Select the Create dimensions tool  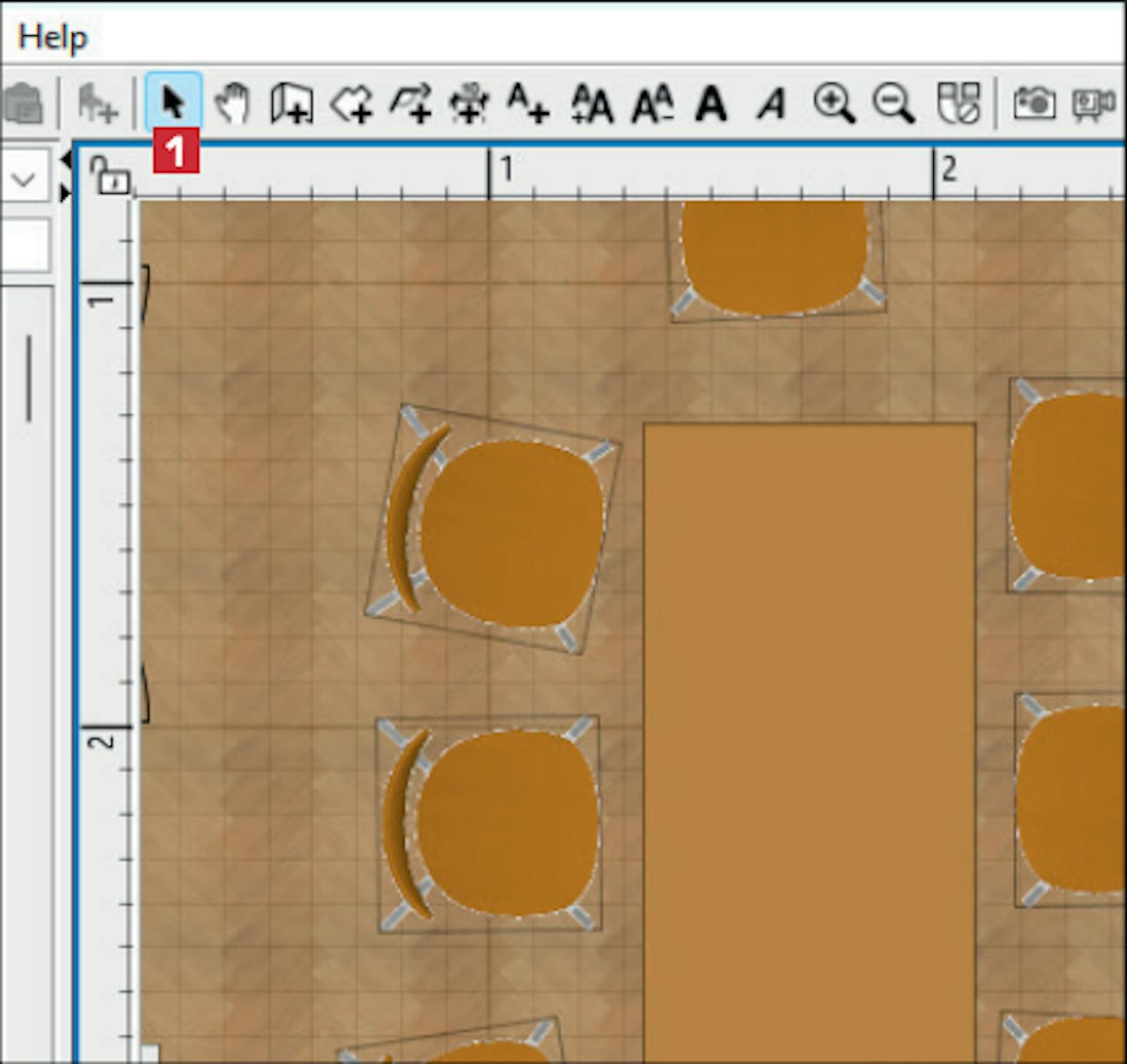pos(470,103)
